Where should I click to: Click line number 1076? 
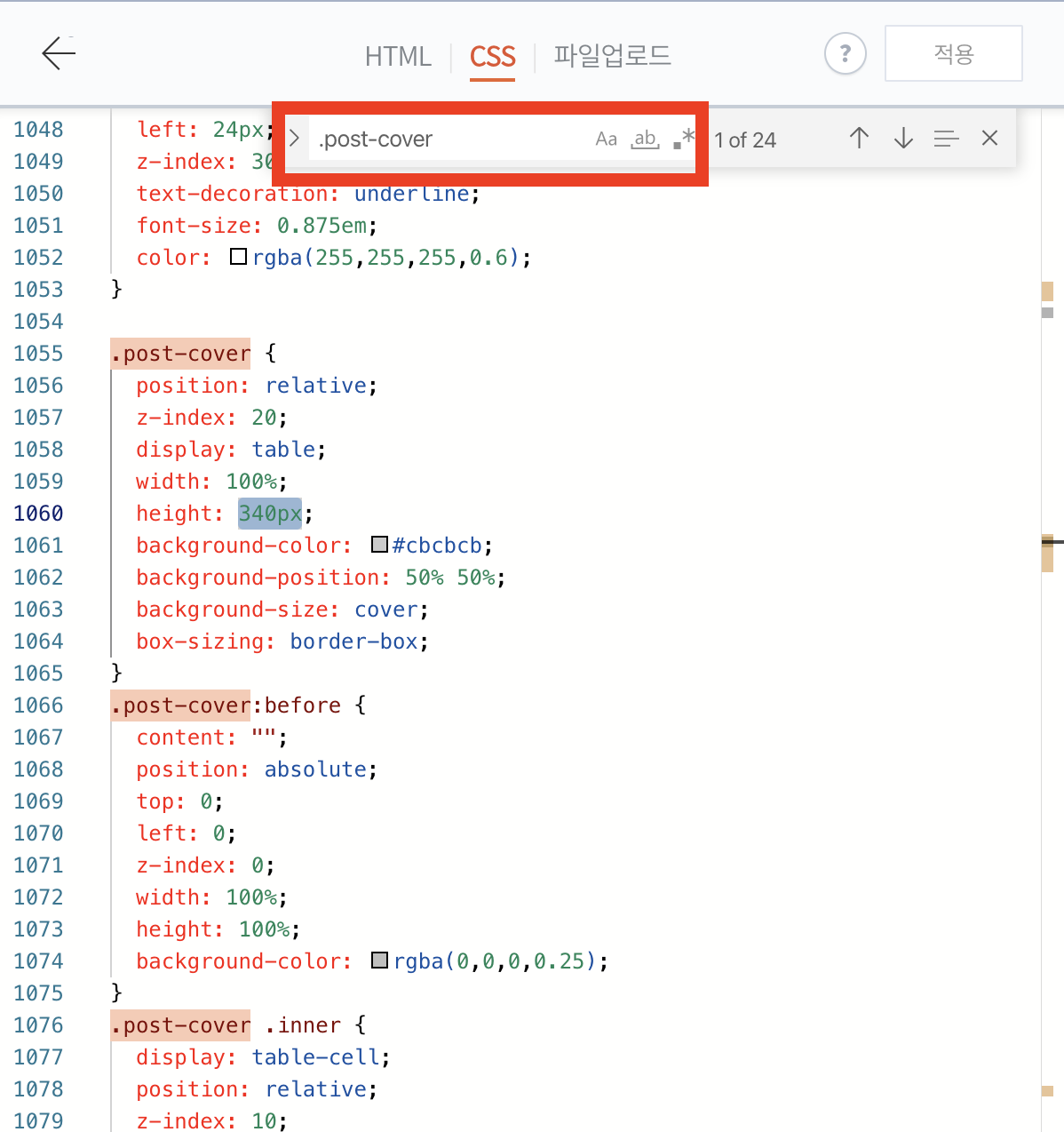pyautogui.click(x=38, y=1025)
